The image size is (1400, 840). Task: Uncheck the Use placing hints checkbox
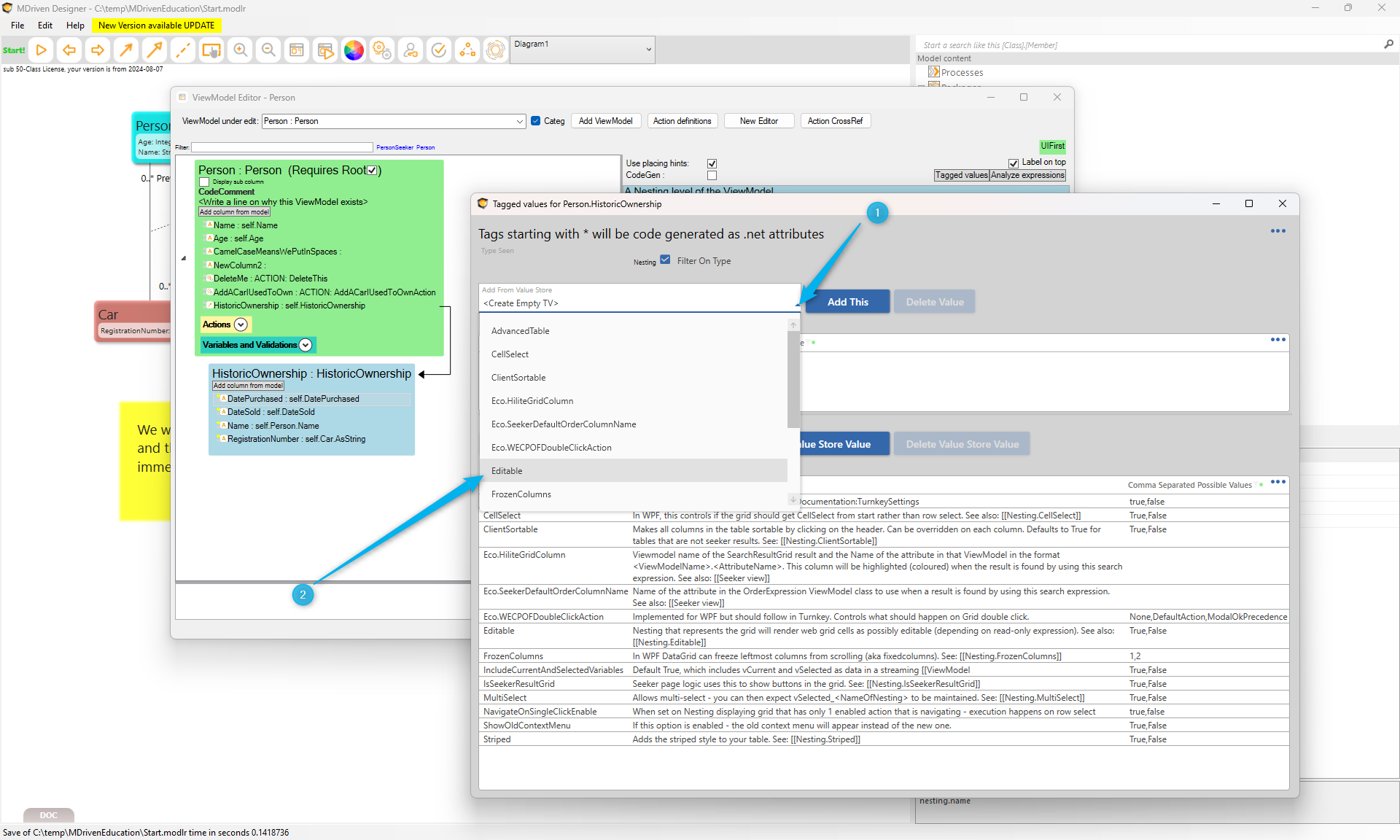click(x=712, y=163)
